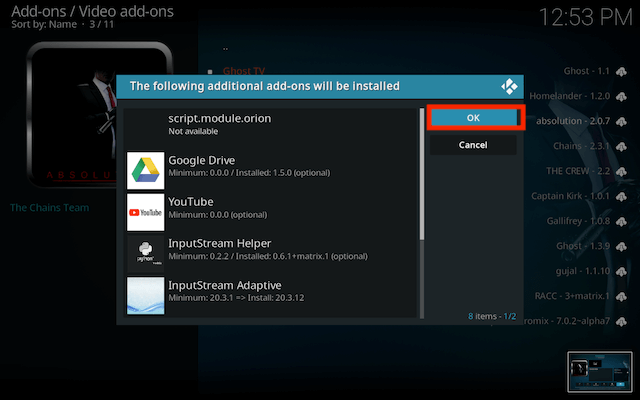Select 'THE CREW - 2.2' in background list
The width and height of the screenshot is (640, 400).
click(578, 171)
